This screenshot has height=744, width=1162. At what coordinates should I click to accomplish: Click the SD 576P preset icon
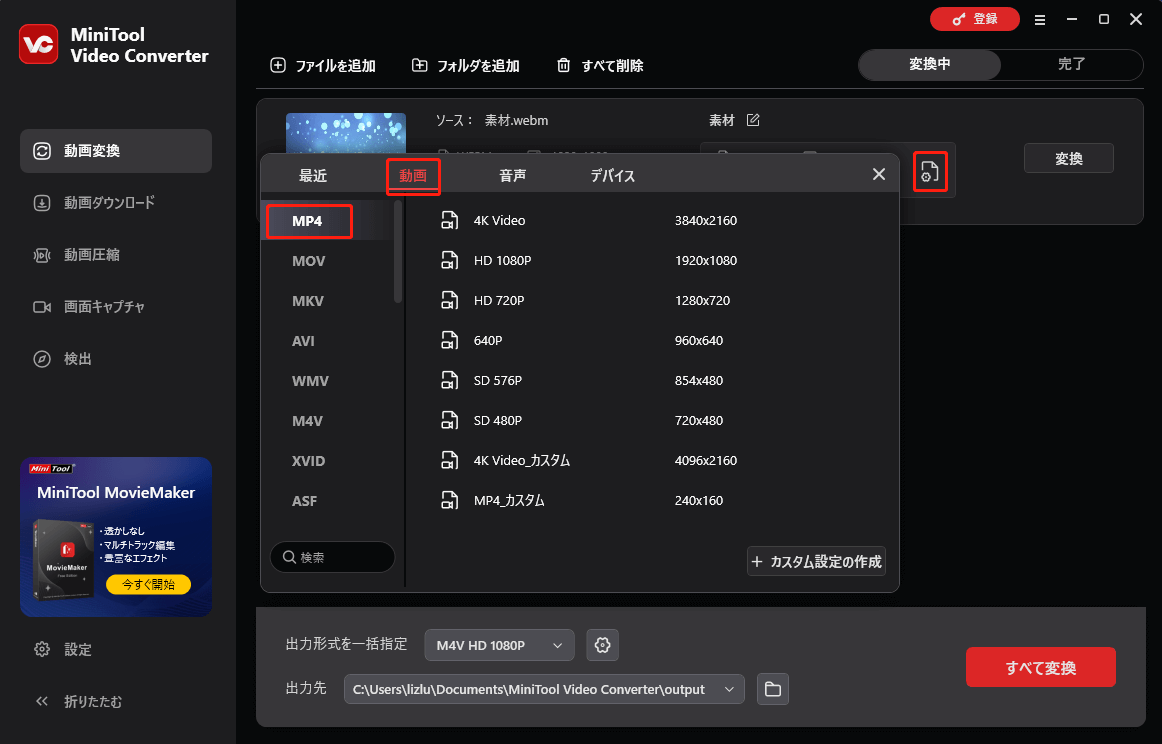[449, 380]
